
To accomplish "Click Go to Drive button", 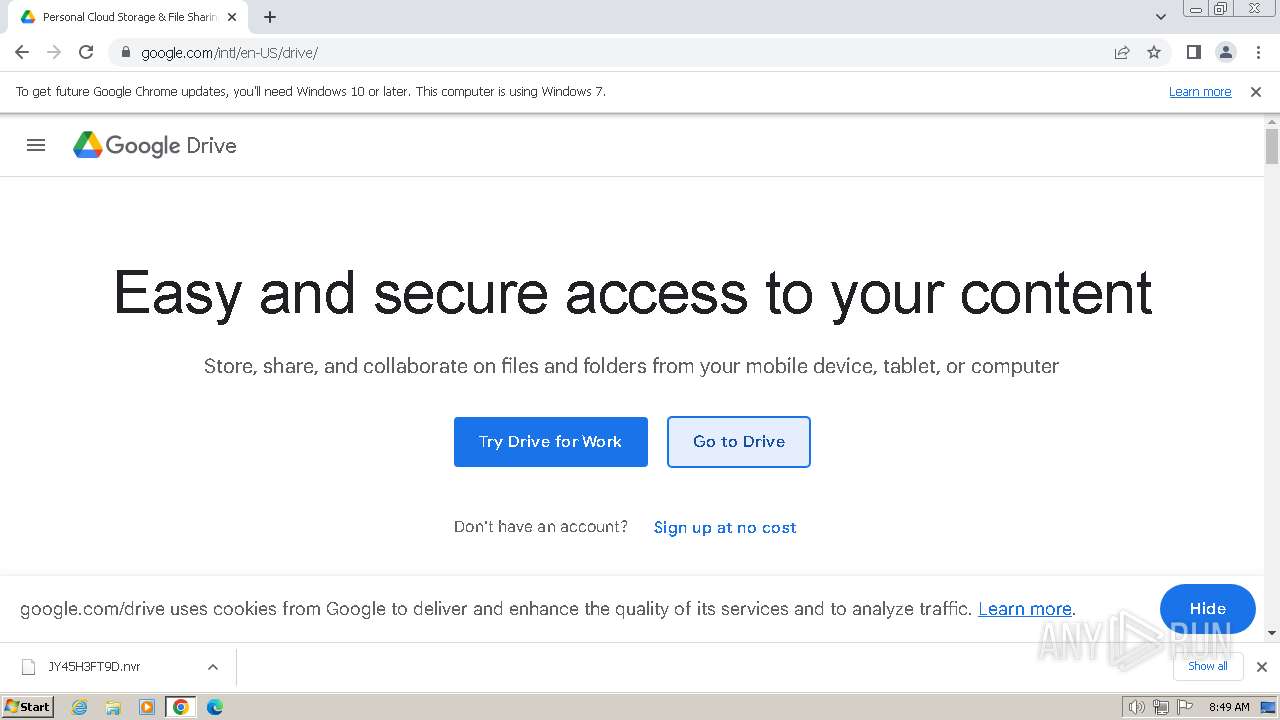I will [x=739, y=442].
